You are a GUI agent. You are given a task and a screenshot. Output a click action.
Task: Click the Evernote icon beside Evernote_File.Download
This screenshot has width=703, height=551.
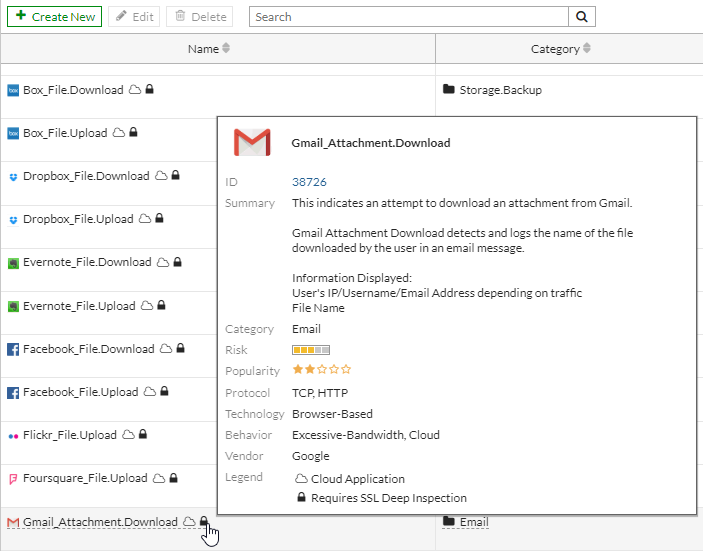pyautogui.click(x=13, y=263)
